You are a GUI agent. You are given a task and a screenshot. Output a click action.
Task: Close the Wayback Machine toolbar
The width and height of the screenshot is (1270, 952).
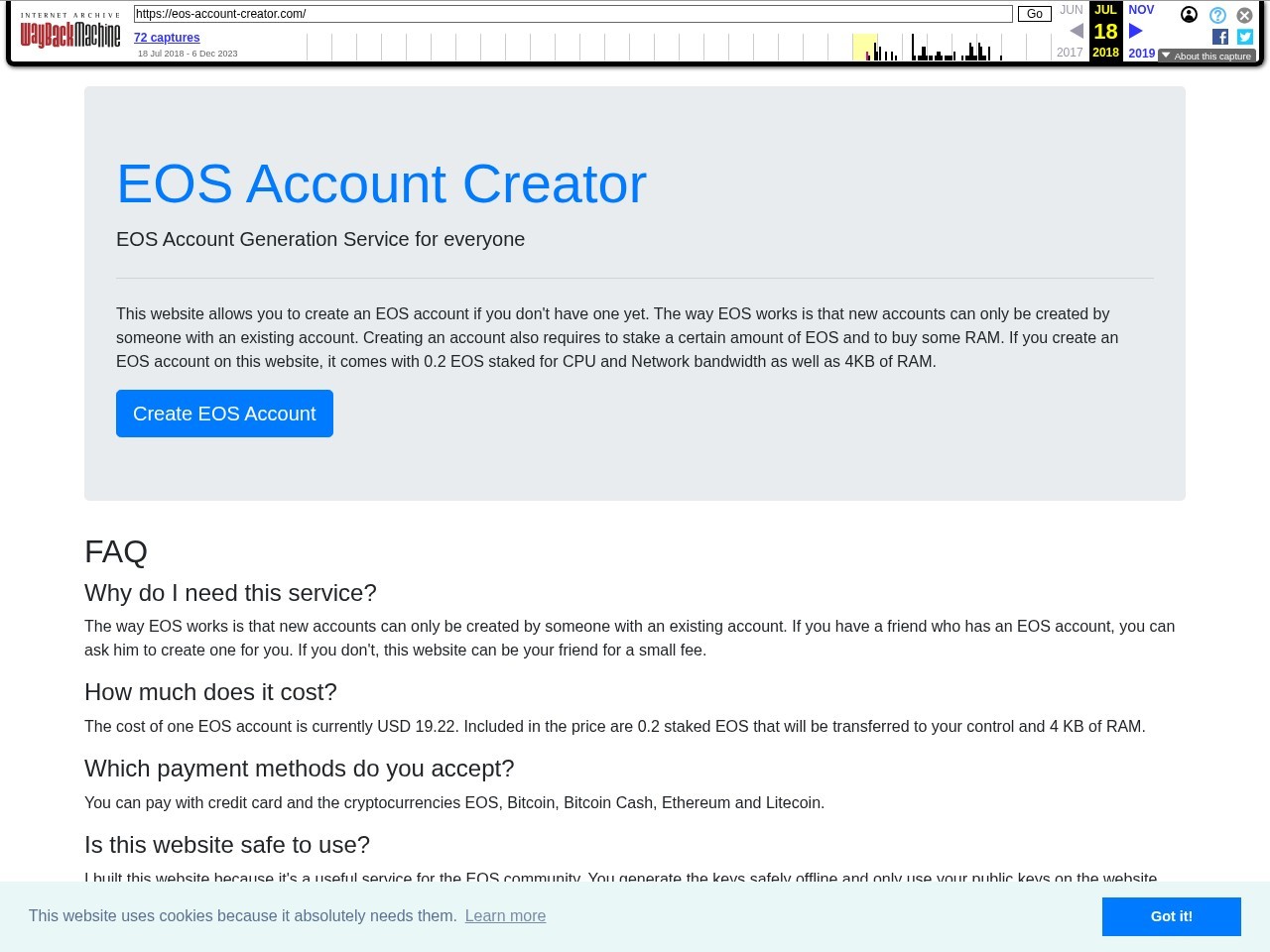tap(1244, 16)
